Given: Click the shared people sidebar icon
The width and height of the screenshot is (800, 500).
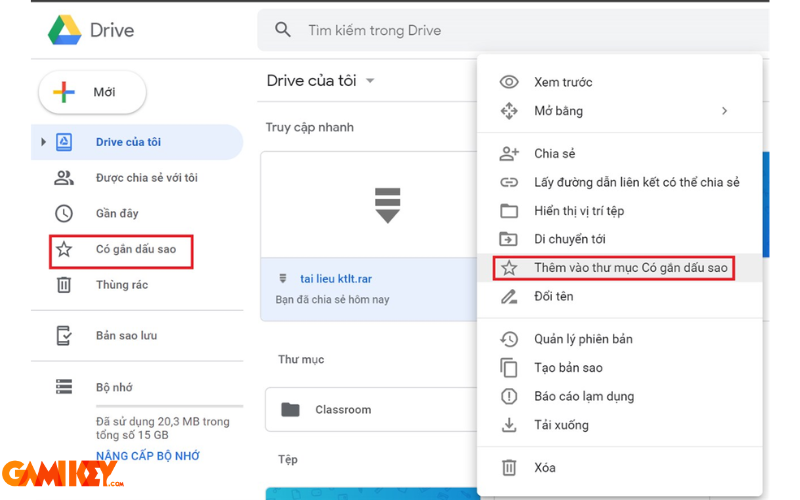Looking at the screenshot, I should pyautogui.click(x=64, y=178).
